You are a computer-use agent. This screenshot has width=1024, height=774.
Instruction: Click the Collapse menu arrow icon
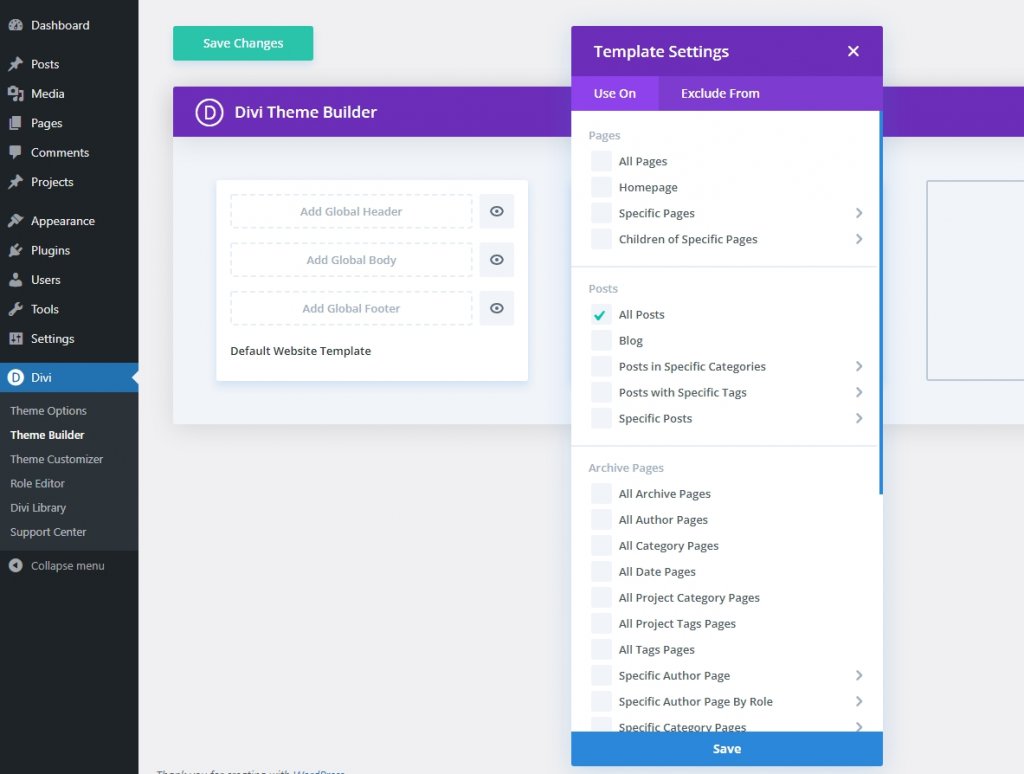point(16,566)
